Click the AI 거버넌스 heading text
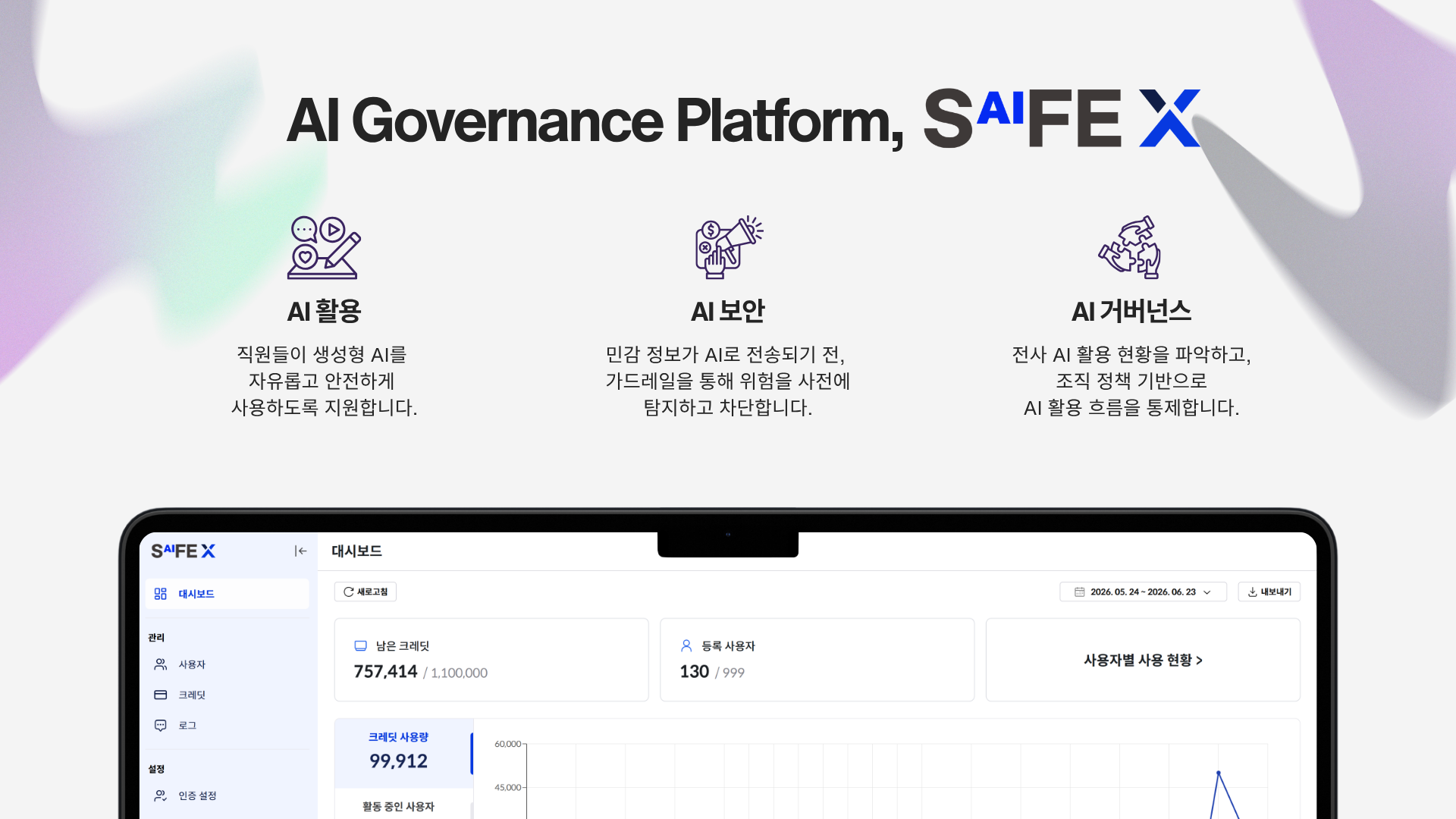Viewport: 1456px width, 819px height. pyautogui.click(x=1131, y=312)
